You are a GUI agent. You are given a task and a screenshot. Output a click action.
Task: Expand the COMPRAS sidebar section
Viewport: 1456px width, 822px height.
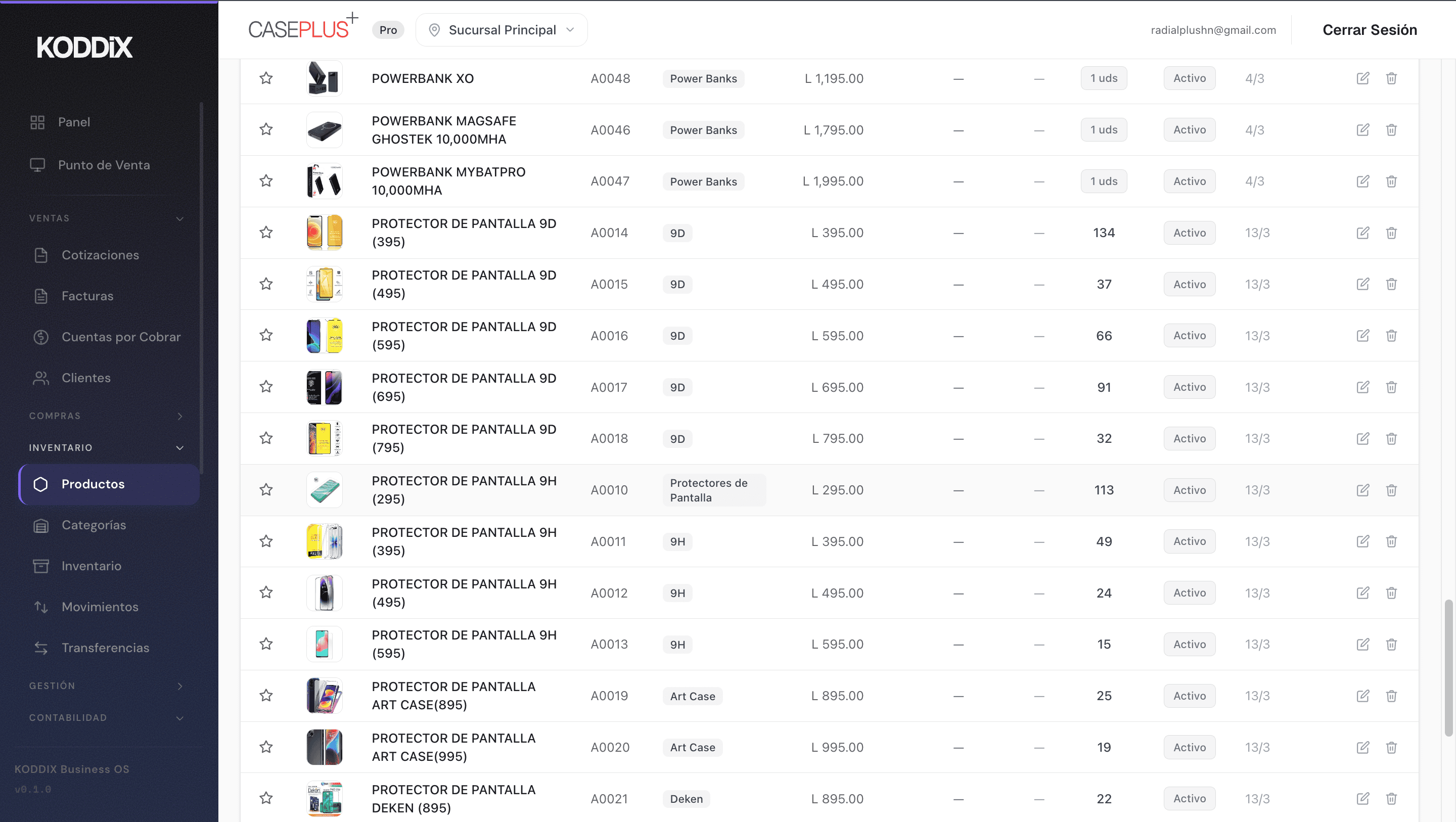coord(106,416)
